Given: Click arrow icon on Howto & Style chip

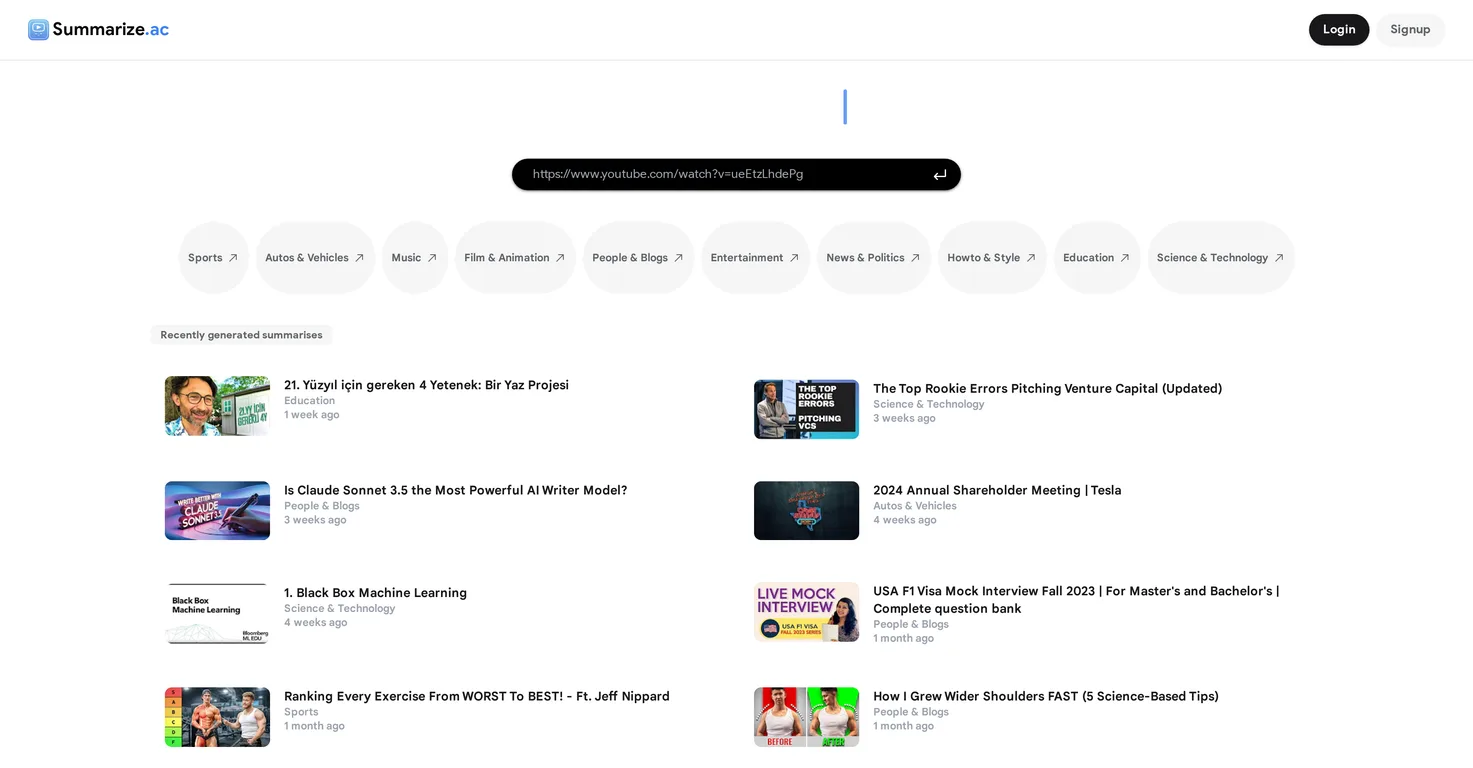Looking at the screenshot, I should click(1031, 258).
